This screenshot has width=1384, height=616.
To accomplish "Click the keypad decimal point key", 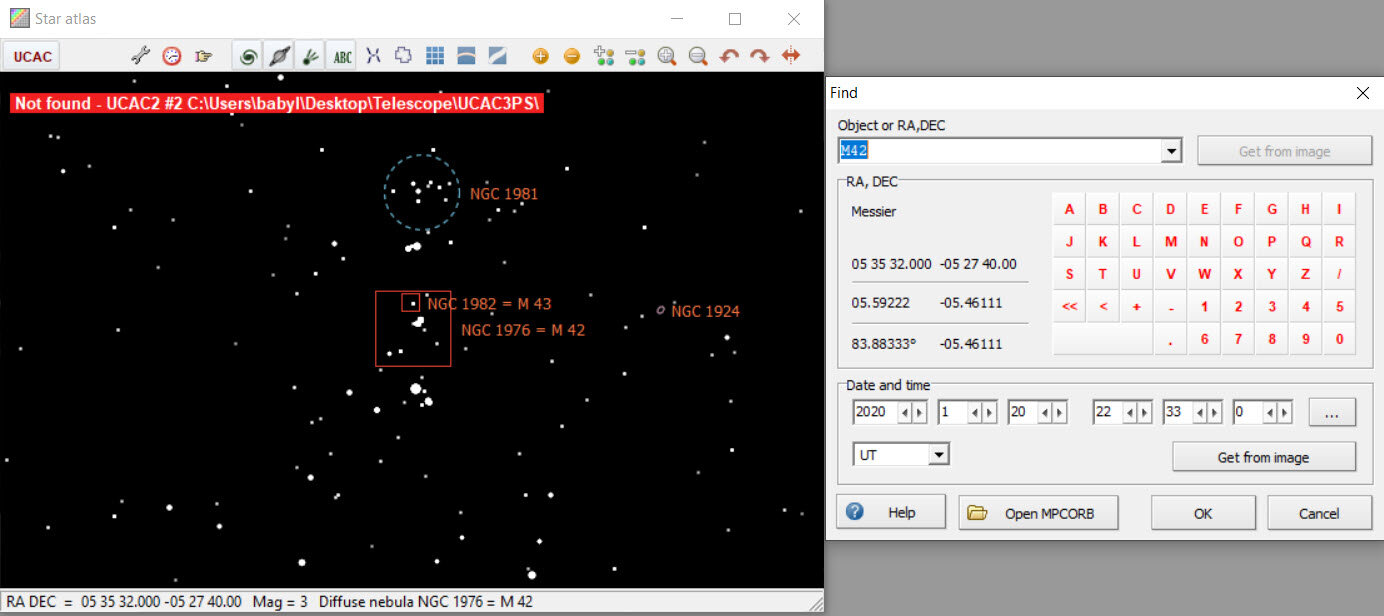I will (1170, 338).
